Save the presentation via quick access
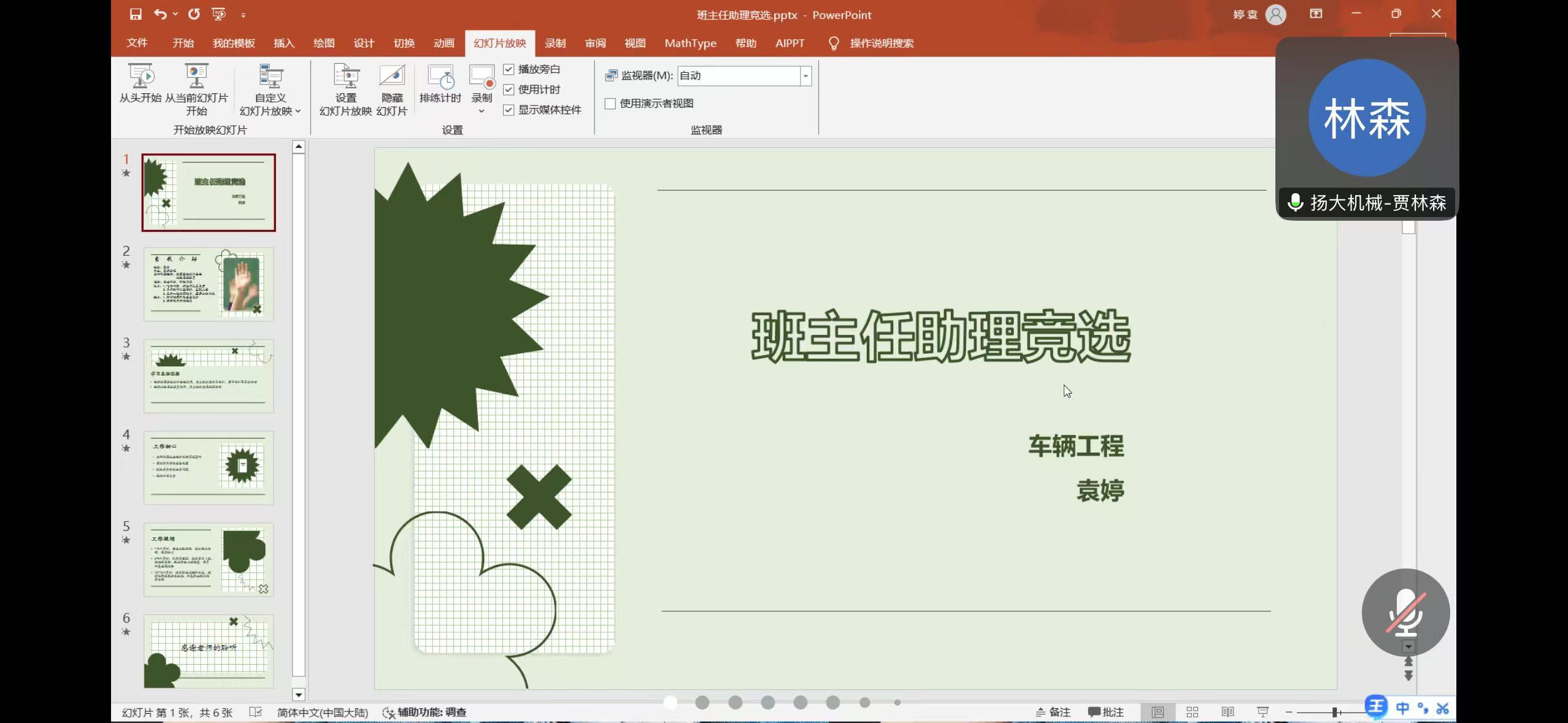Image resolution: width=1568 pixels, height=723 pixels. [x=136, y=14]
